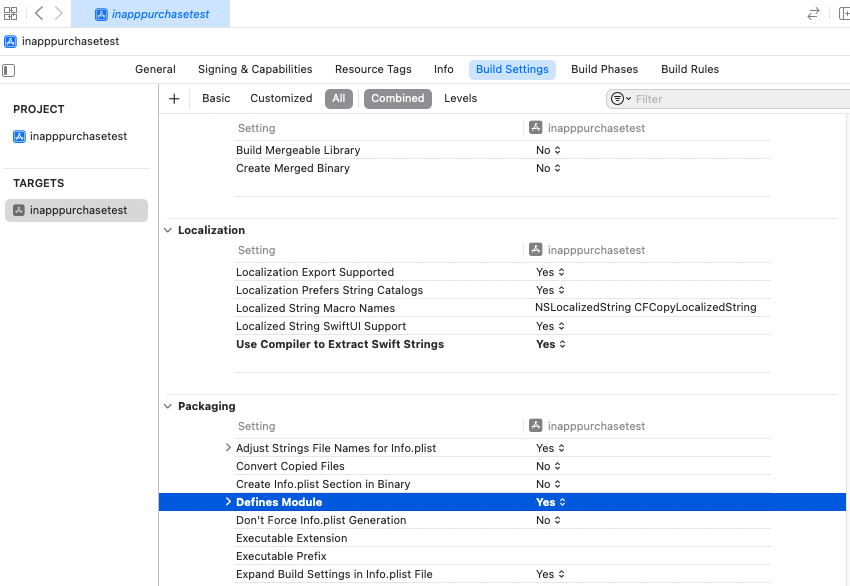Screen dimensions: 850x586
Task: Switch to the Levels view
Action: click(x=460, y=98)
